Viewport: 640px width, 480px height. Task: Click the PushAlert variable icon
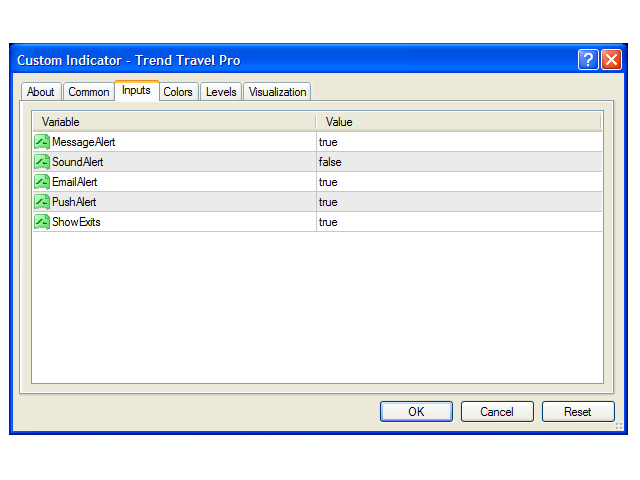[42, 202]
